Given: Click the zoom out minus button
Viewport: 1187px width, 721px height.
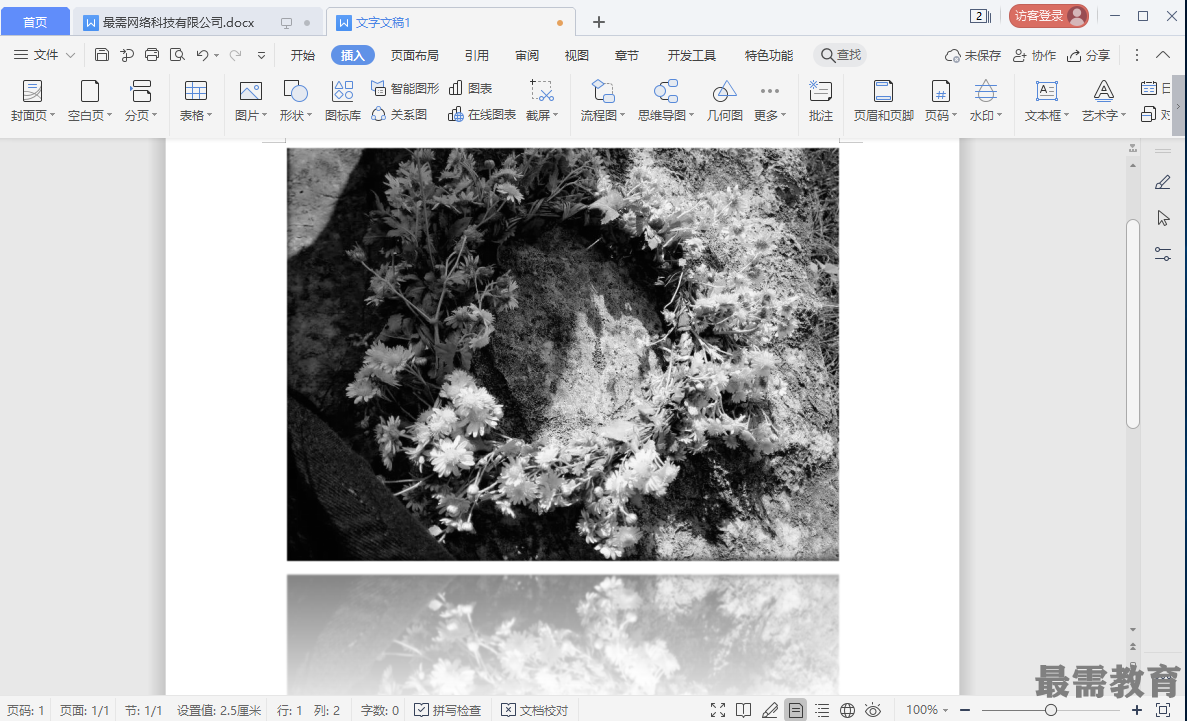Looking at the screenshot, I should coord(965,710).
